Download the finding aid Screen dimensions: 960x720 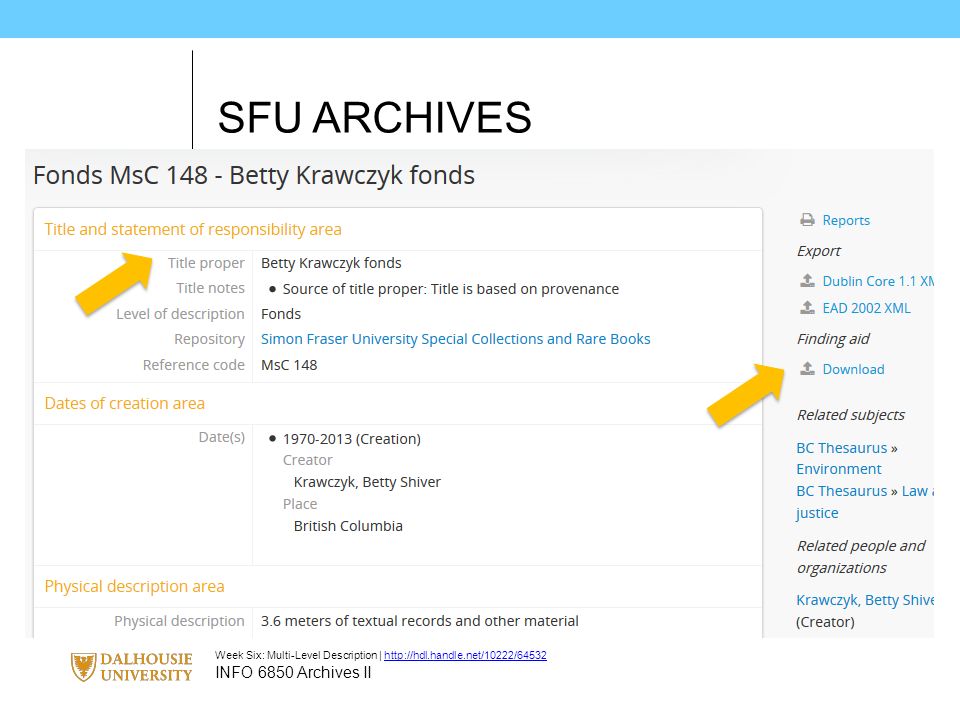pos(853,369)
